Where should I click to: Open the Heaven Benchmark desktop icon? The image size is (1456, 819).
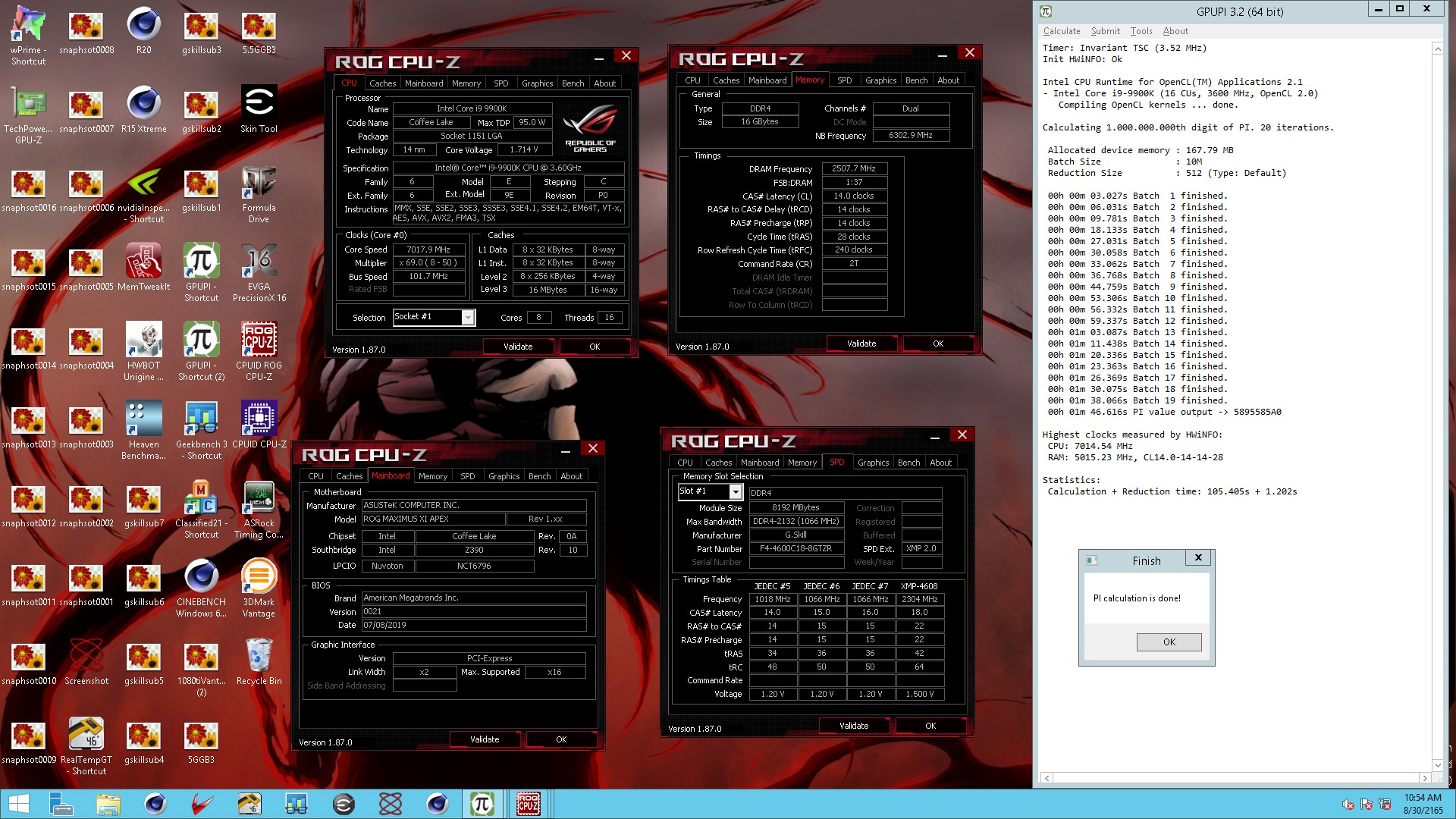pos(143,430)
